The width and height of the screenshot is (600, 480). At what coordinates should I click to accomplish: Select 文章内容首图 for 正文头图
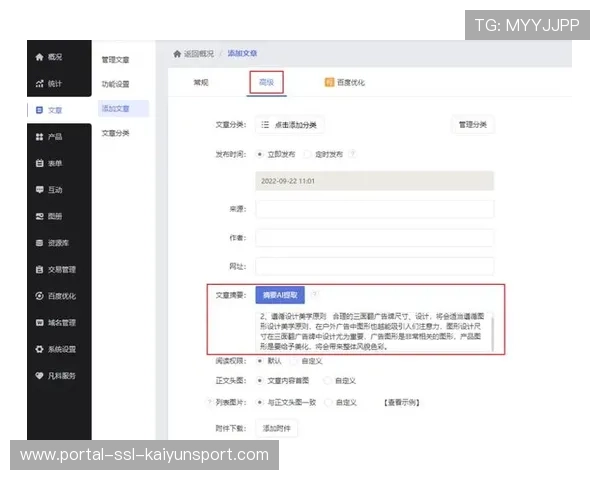click(x=260, y=380)
